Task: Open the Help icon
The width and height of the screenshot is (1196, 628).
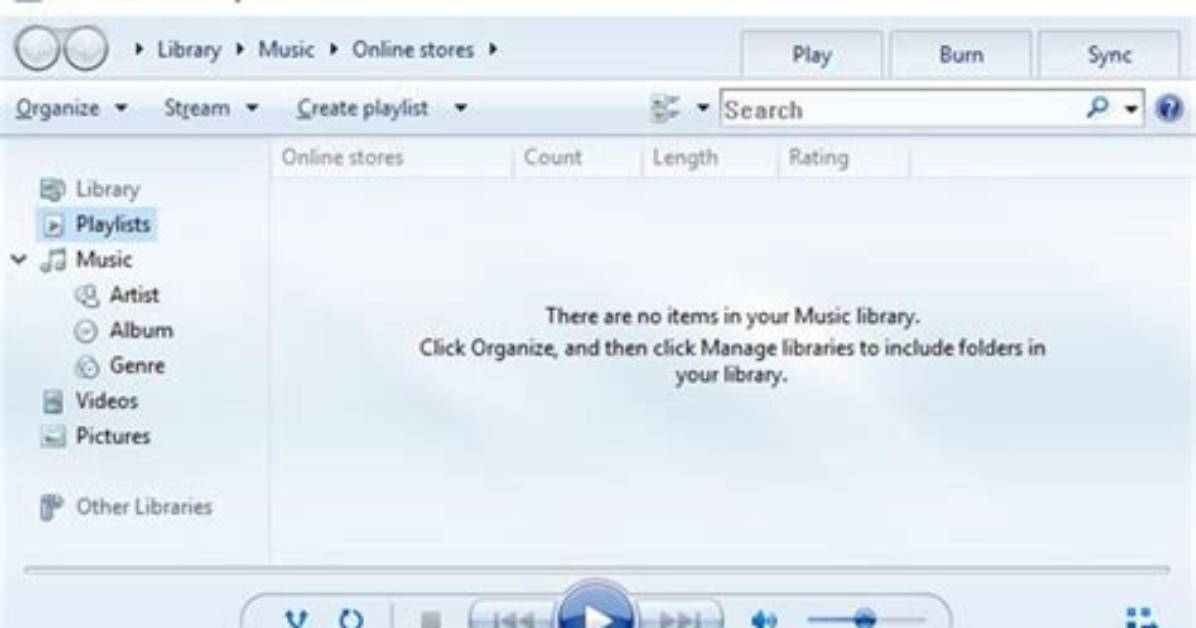Action: coord(1169,108)
